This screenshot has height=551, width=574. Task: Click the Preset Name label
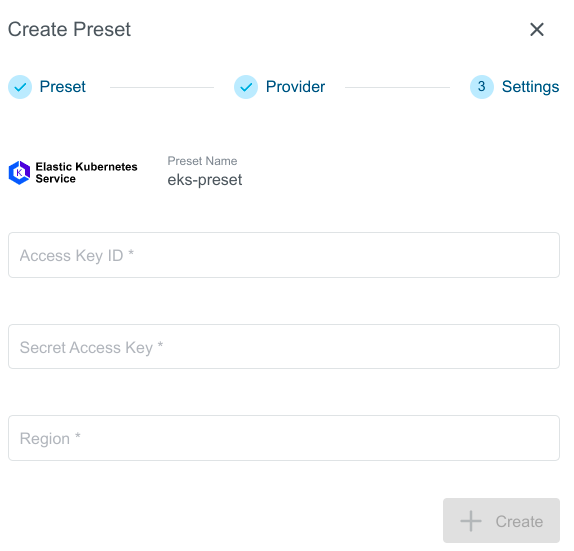pos(202,161)
